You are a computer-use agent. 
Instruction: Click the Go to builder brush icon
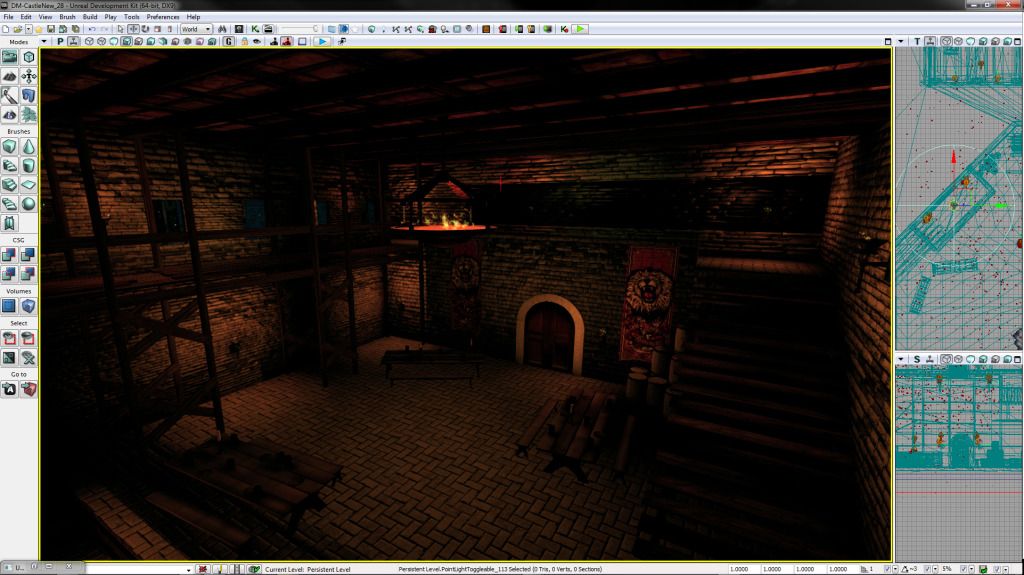point(29,389)
